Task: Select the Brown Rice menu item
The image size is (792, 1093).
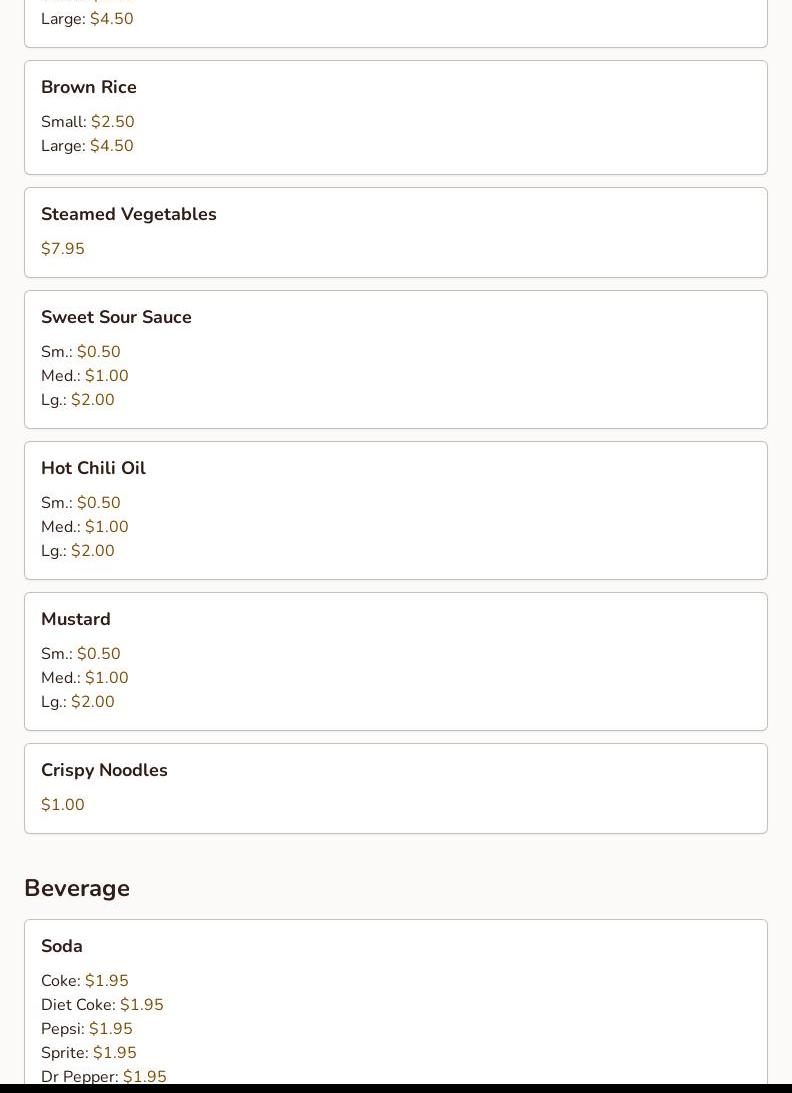Action: (x=396, y=117)
